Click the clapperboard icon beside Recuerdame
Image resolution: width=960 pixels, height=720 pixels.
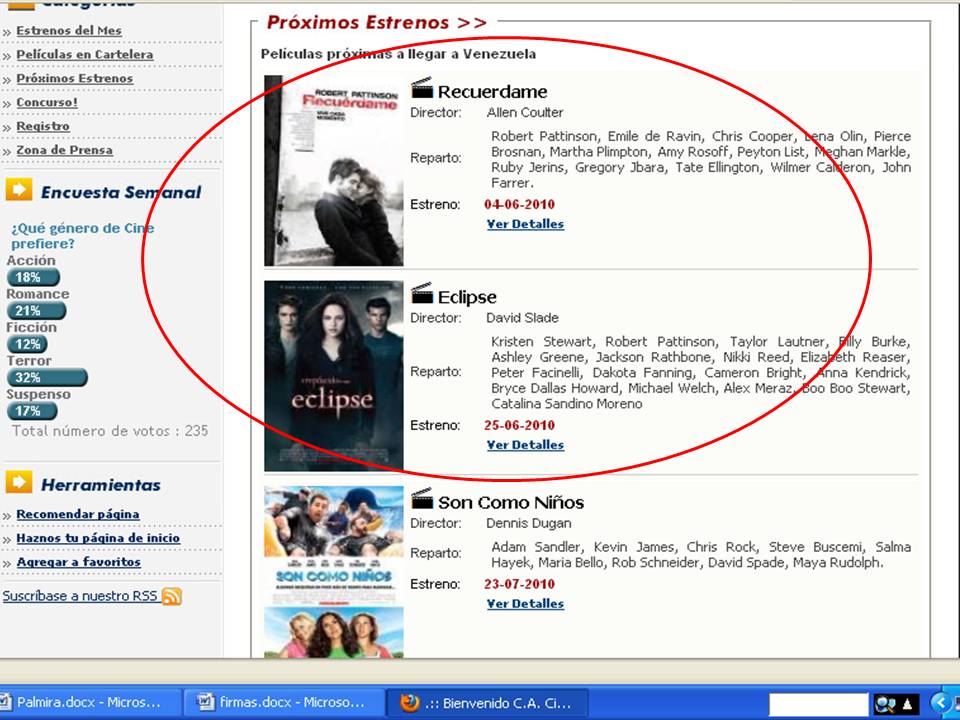[x=422, y=88]
